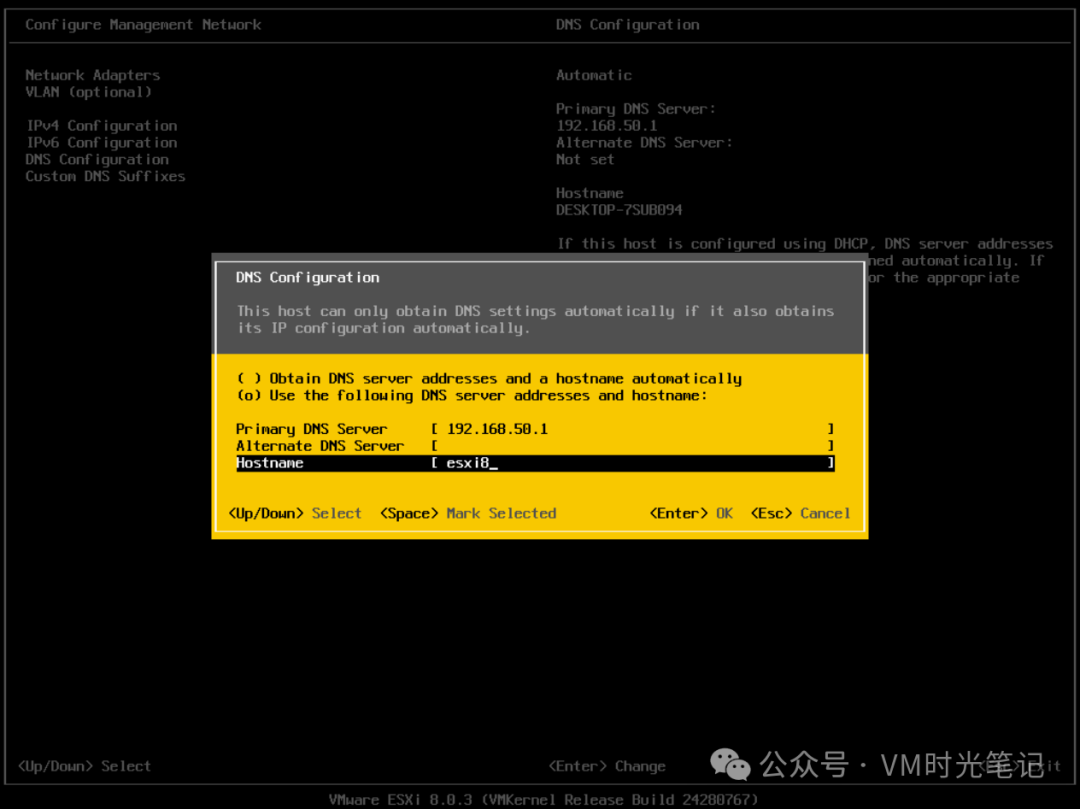Screen dimensions: 1080x809
Task: Click the Alternate DNS Server label in the dialog
Action: (320, 446)
